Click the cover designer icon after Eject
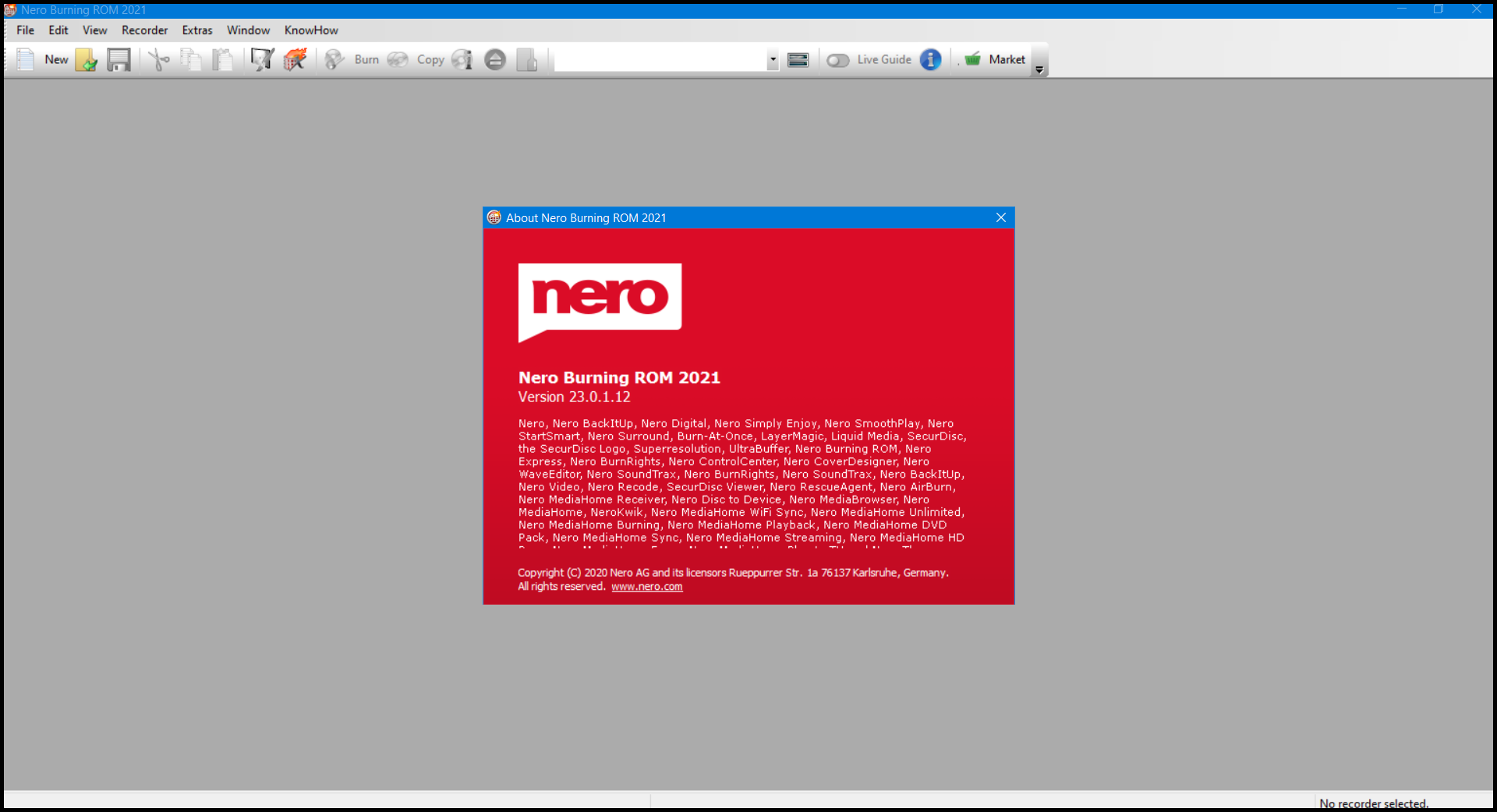The image size is (1497, 812). point(527,59)
